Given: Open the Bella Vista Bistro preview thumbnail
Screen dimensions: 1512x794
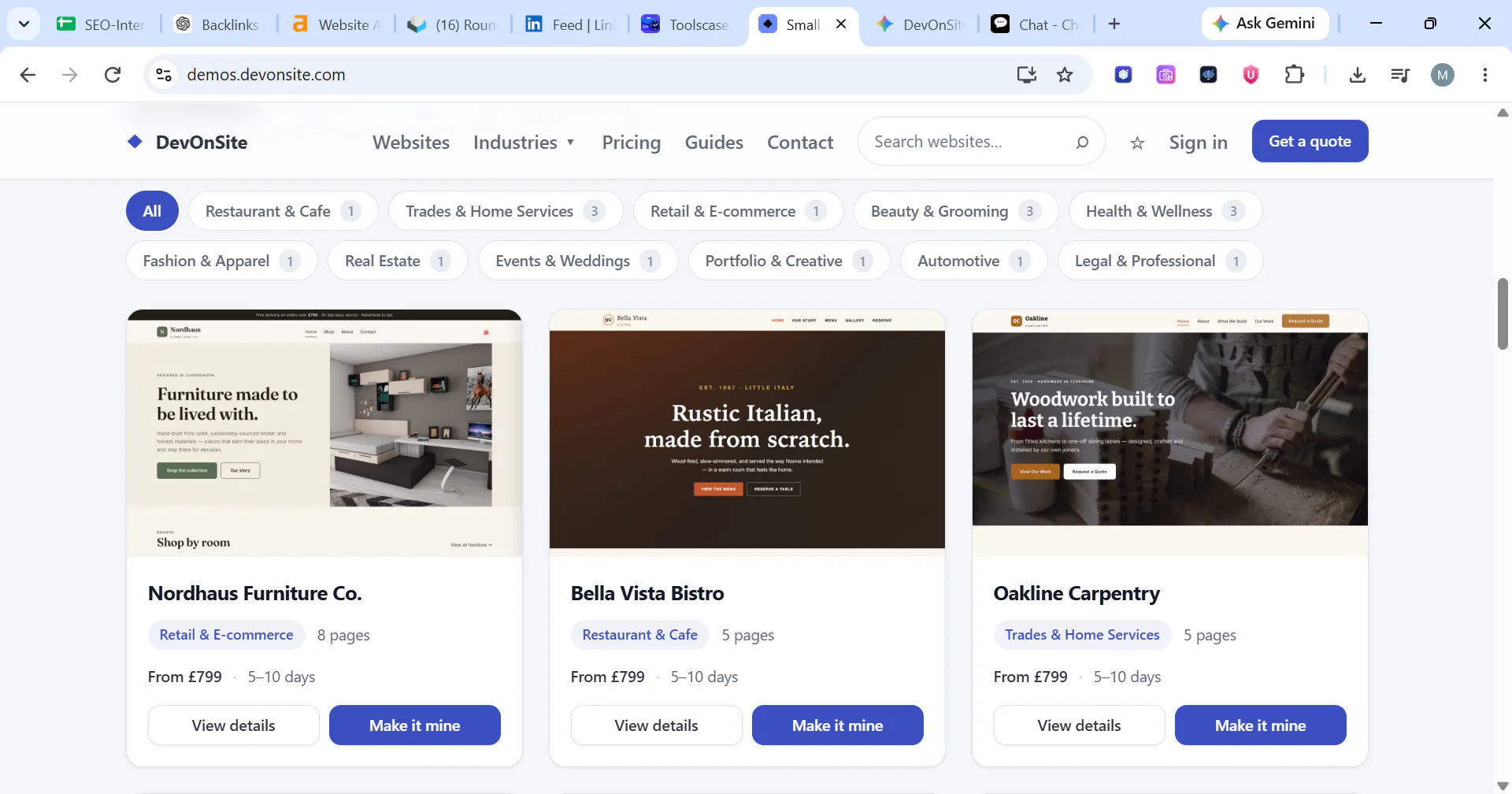Looking at the screenshot, I should [747, 433].
